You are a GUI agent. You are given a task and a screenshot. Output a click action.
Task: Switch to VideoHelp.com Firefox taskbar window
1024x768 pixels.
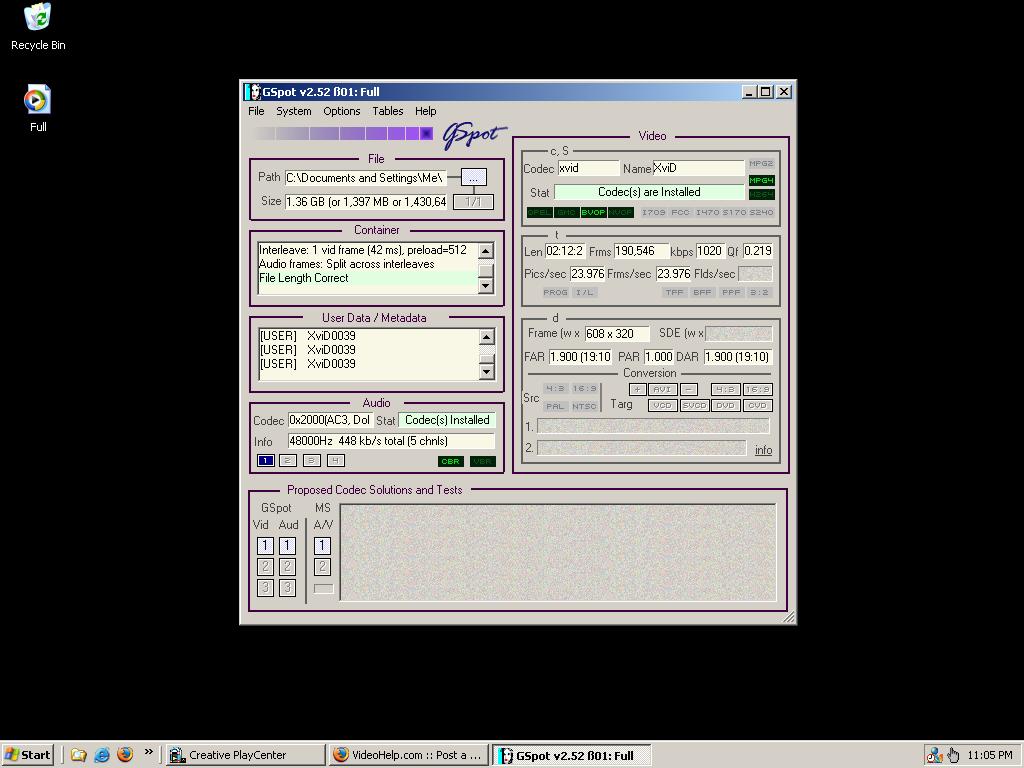[x=409, y=755]
